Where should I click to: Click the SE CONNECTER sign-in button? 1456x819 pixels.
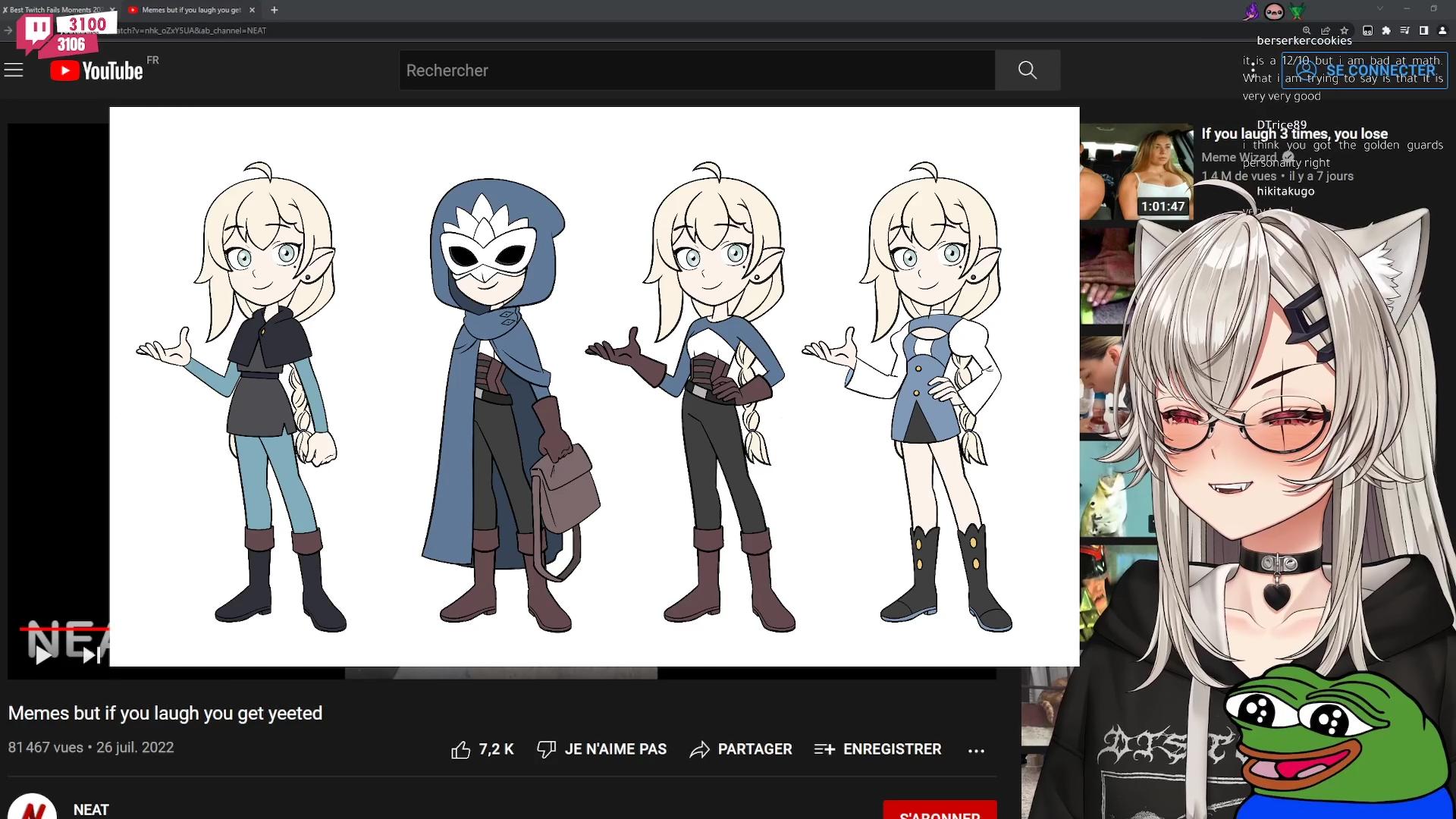[x=1364, y=71]
